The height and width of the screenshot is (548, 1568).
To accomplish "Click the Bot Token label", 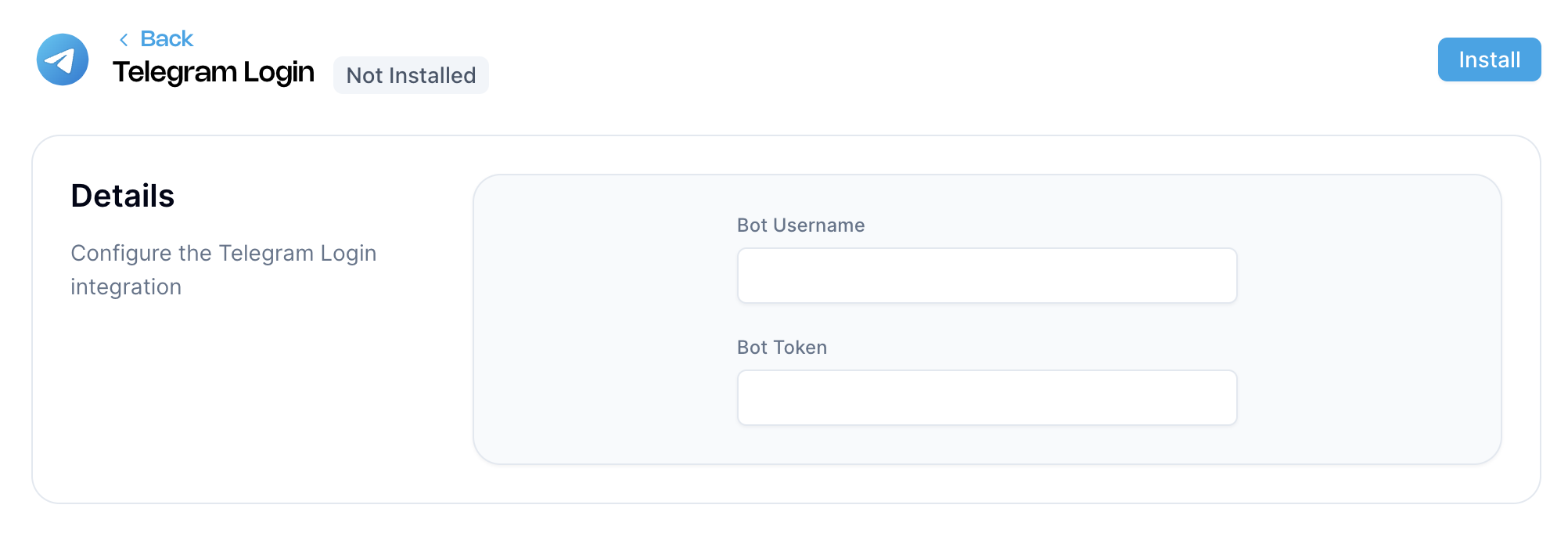I will (x=782, y=347).
